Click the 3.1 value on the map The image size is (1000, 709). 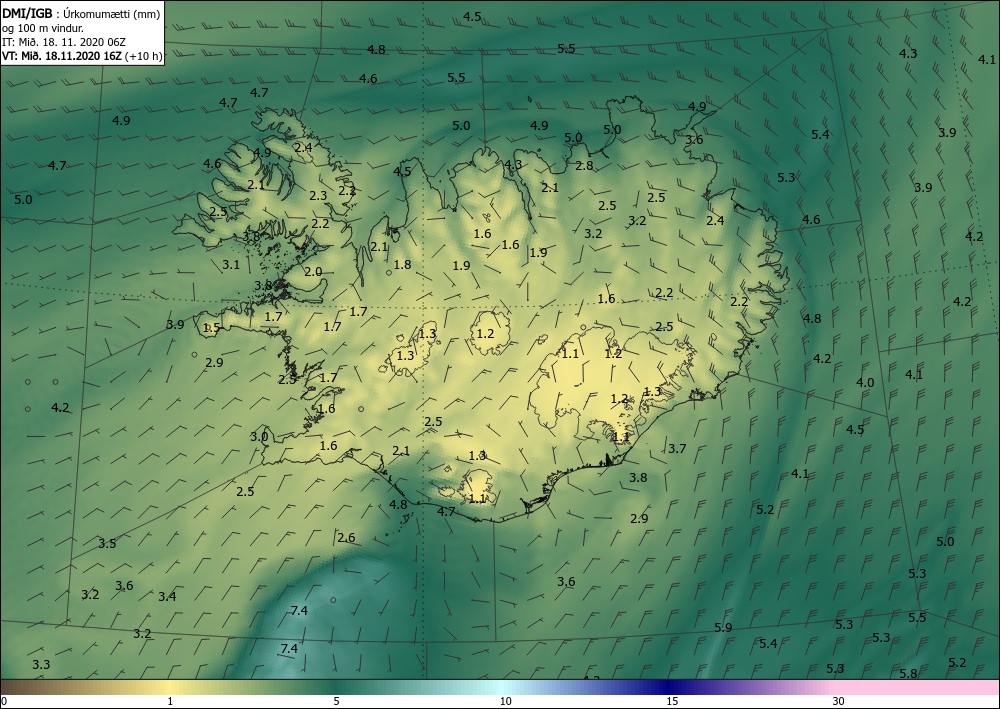[x=231, y=265]
